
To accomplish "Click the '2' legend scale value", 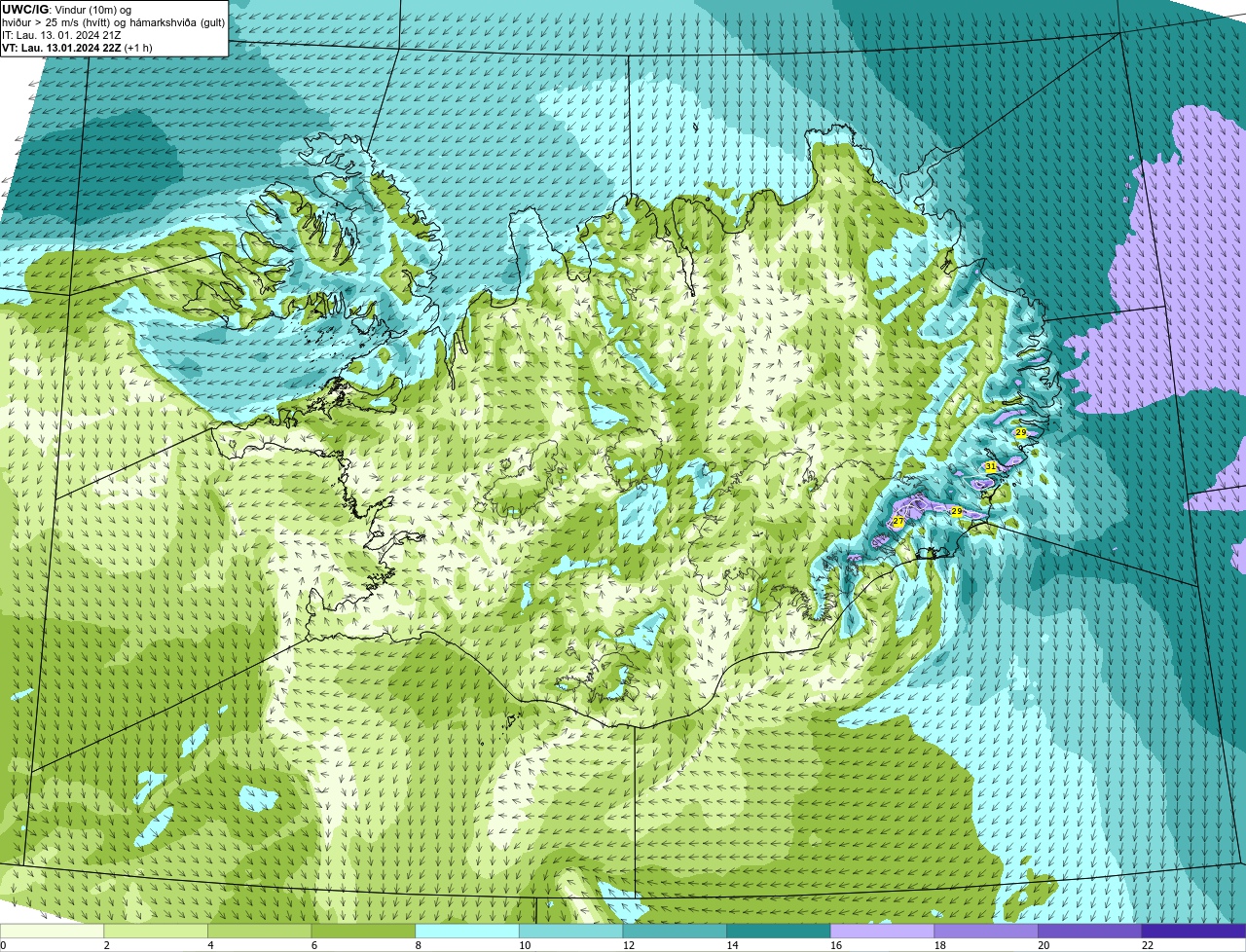I will (107, 945).
